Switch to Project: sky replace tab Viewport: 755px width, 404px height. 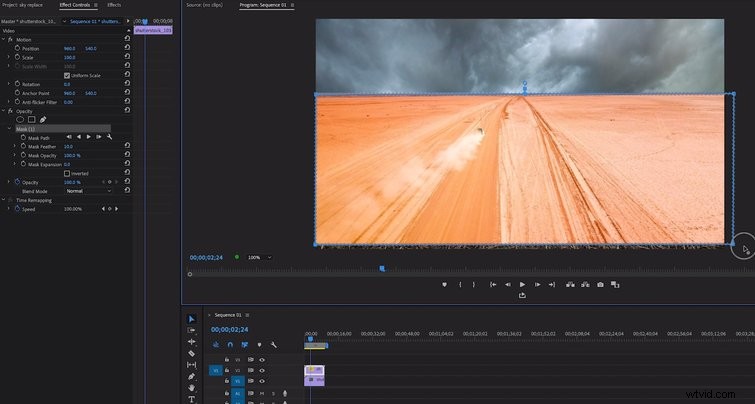[22, 5]
